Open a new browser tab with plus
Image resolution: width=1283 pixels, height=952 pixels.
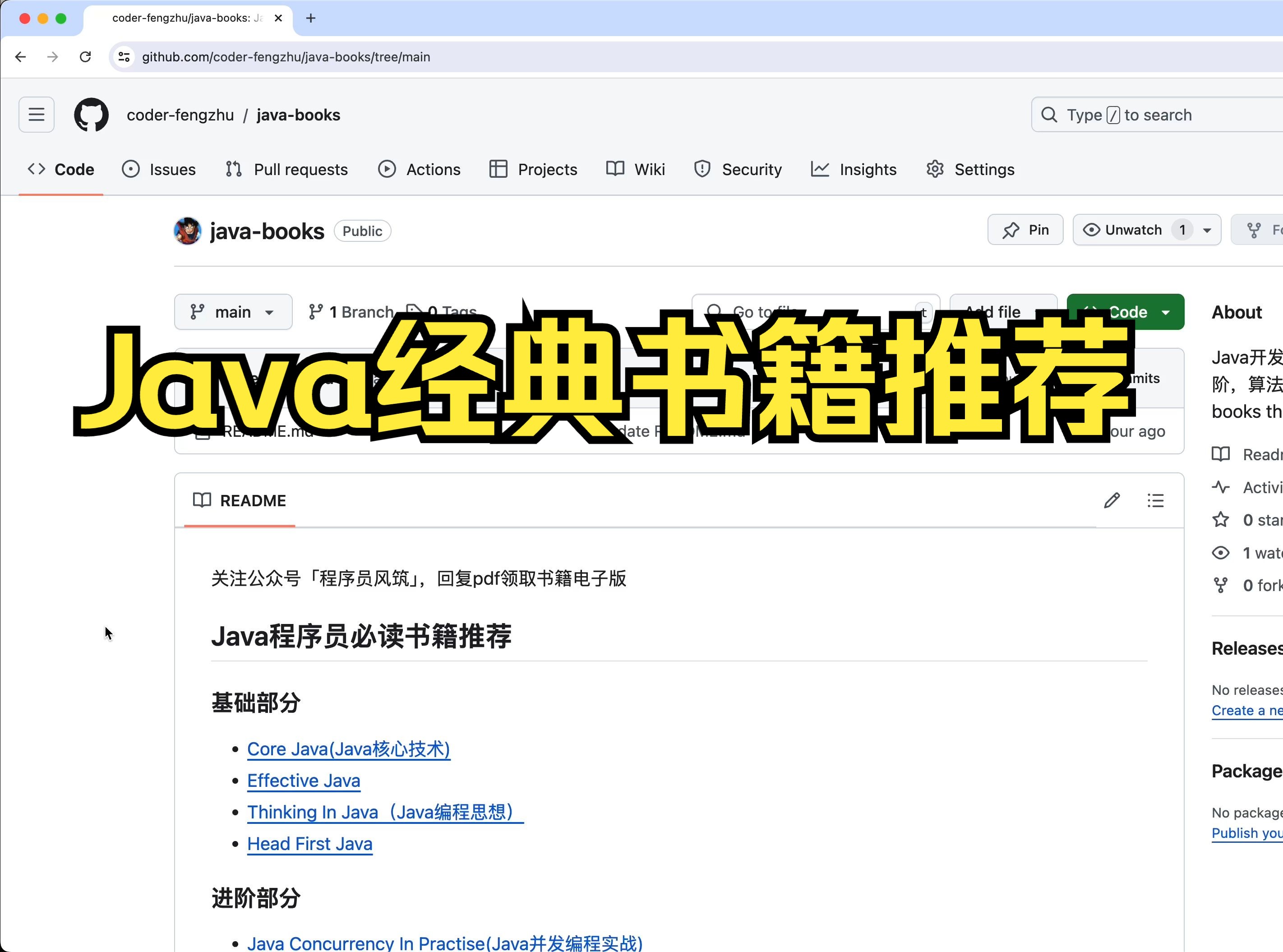pos(310,18)
